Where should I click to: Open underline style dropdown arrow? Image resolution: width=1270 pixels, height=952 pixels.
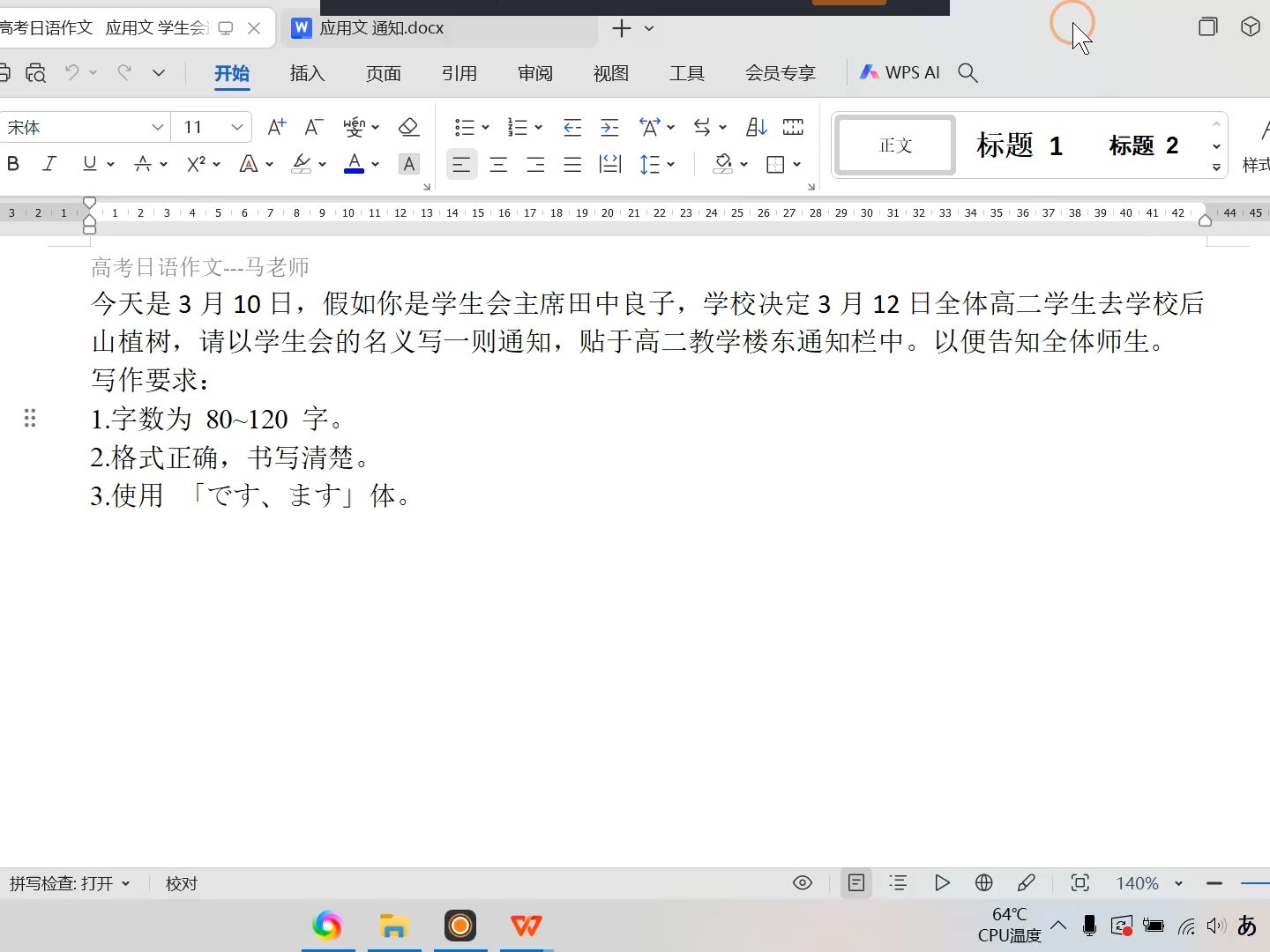pyautogui.click(x=110, y=164)
